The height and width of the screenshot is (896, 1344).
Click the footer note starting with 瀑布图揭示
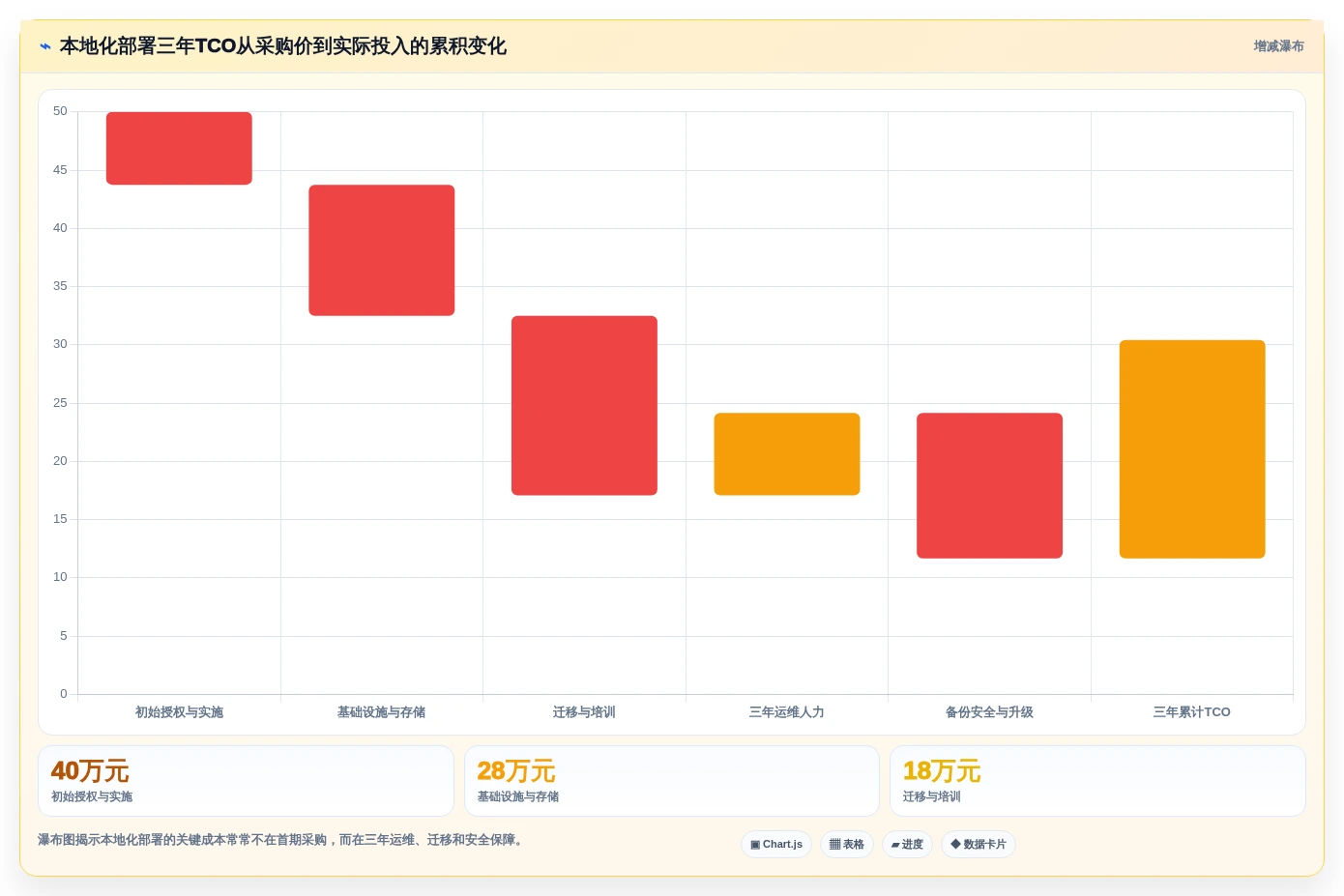pyautogui.click(x=282, y=840)
